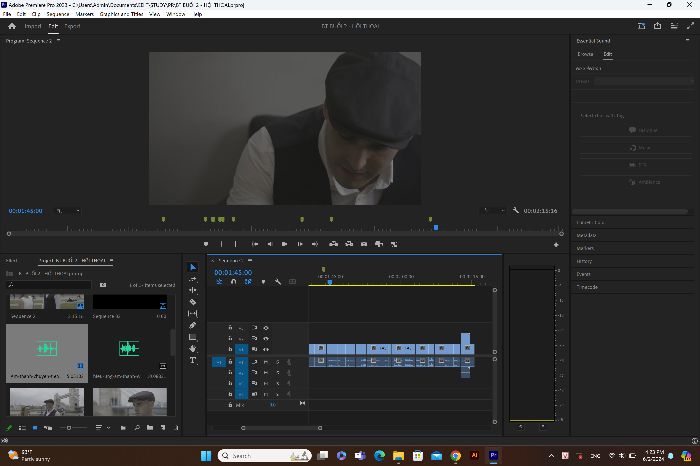Viewport: 700px width, 466px height.
Task: Switch to the Export tab
Action: click(x=72, y=26)
